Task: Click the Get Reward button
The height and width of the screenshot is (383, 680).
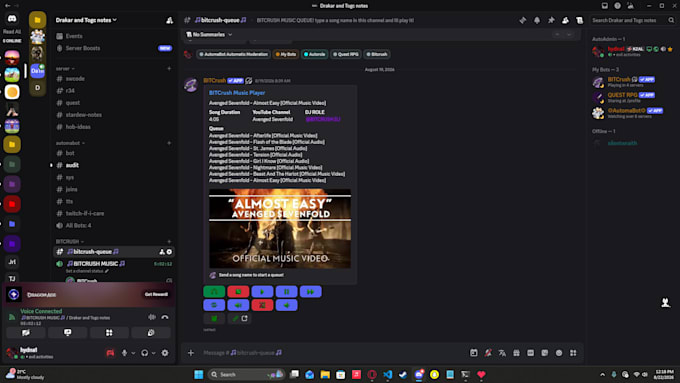Action: click(156, 295)
